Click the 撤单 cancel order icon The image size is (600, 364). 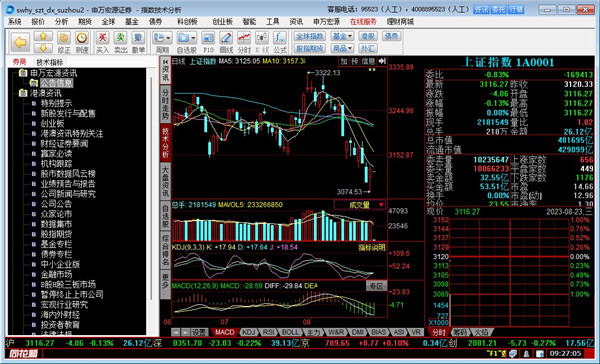pyautogui.click(x=138, y=42)
